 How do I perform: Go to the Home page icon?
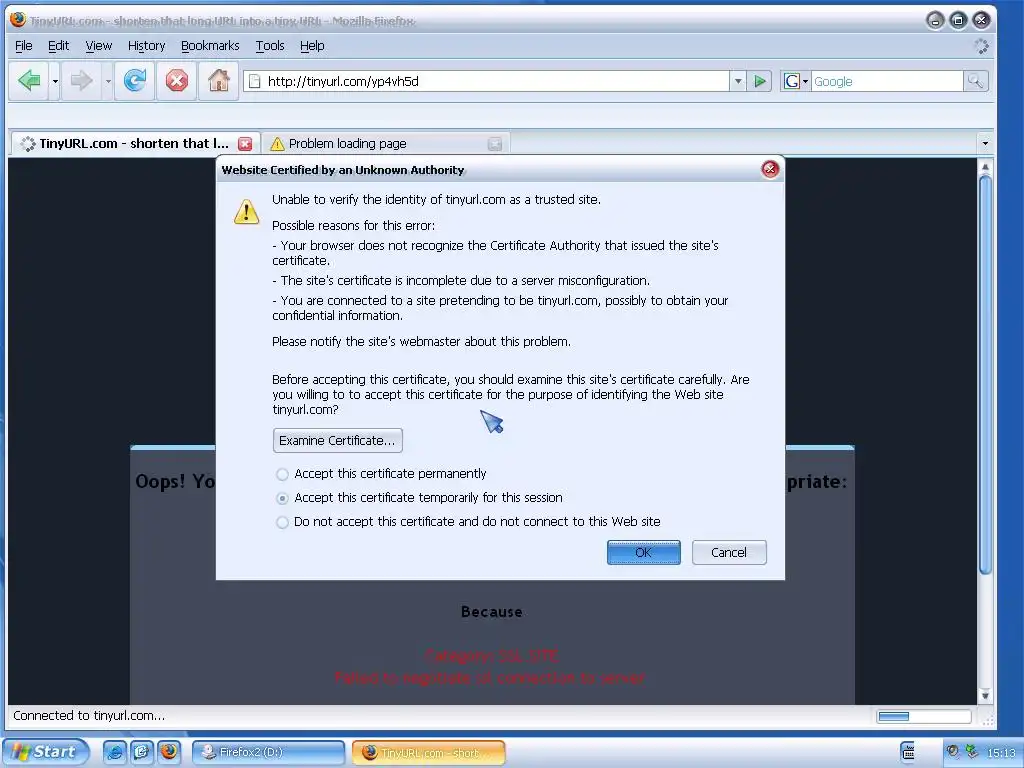(218, 81)
